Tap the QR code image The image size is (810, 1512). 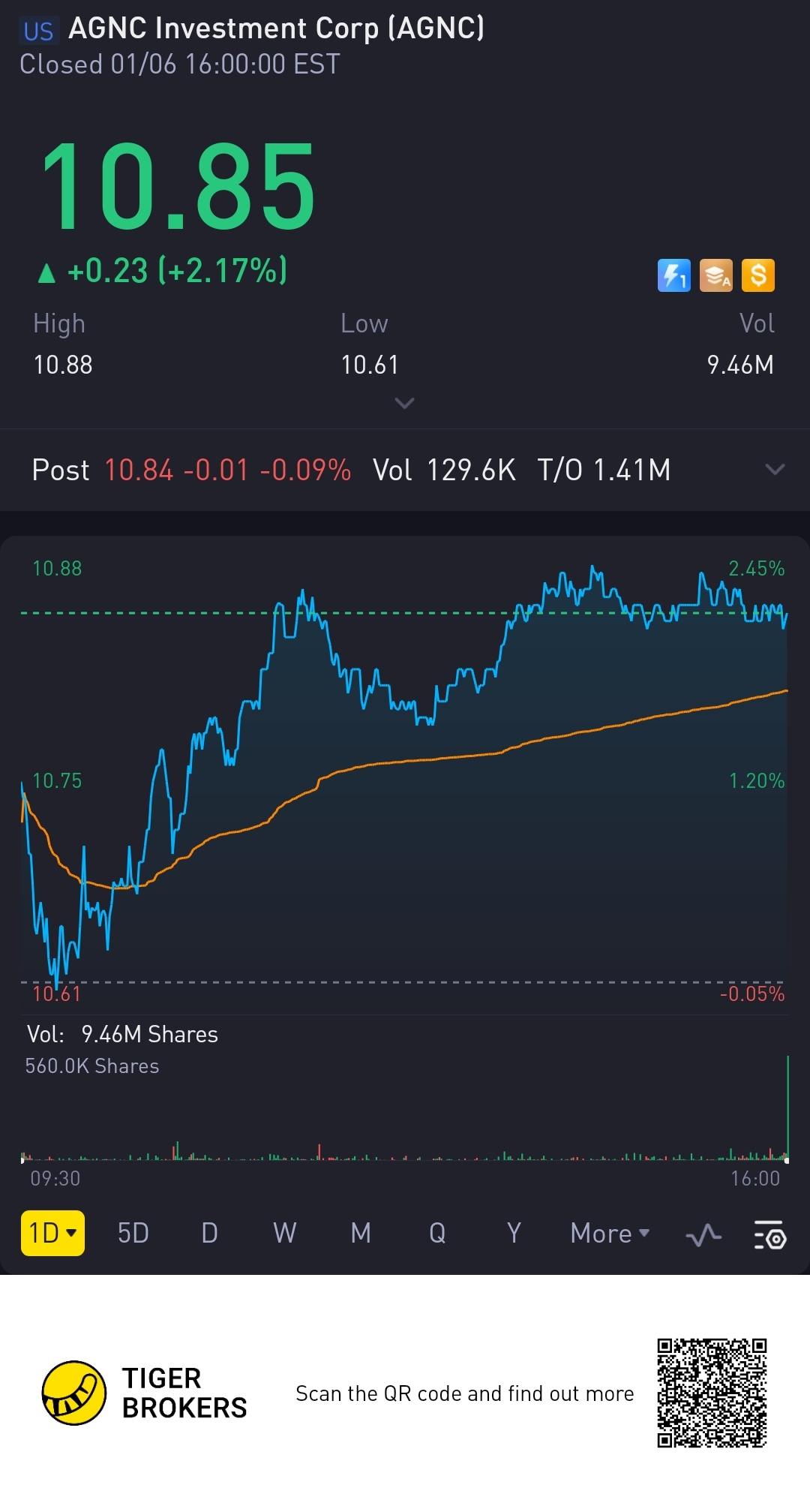coord(712,1393)
